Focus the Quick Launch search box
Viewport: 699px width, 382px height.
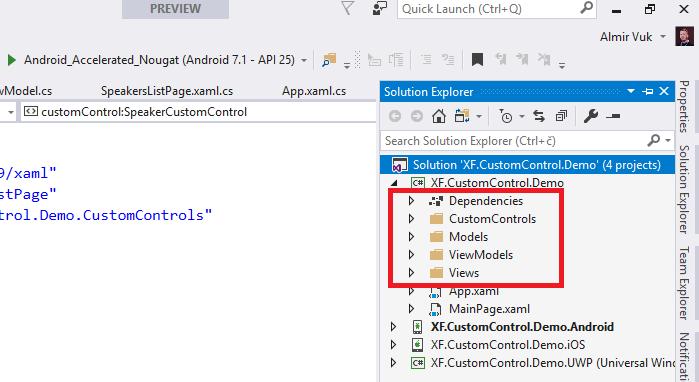coord(497,9)
